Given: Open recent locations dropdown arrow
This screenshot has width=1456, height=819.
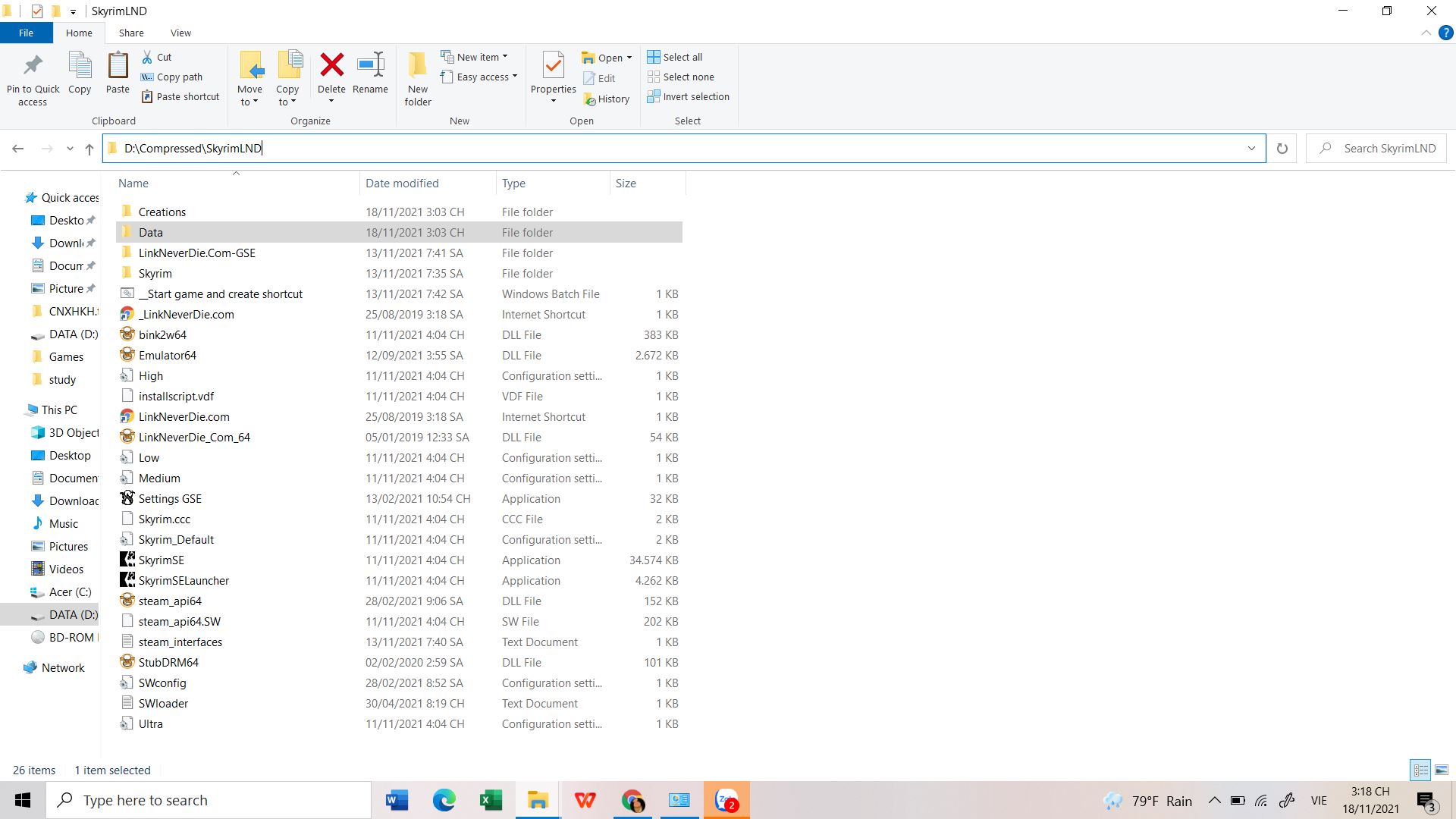Looking at the screenshot, I should pos(70,149).
